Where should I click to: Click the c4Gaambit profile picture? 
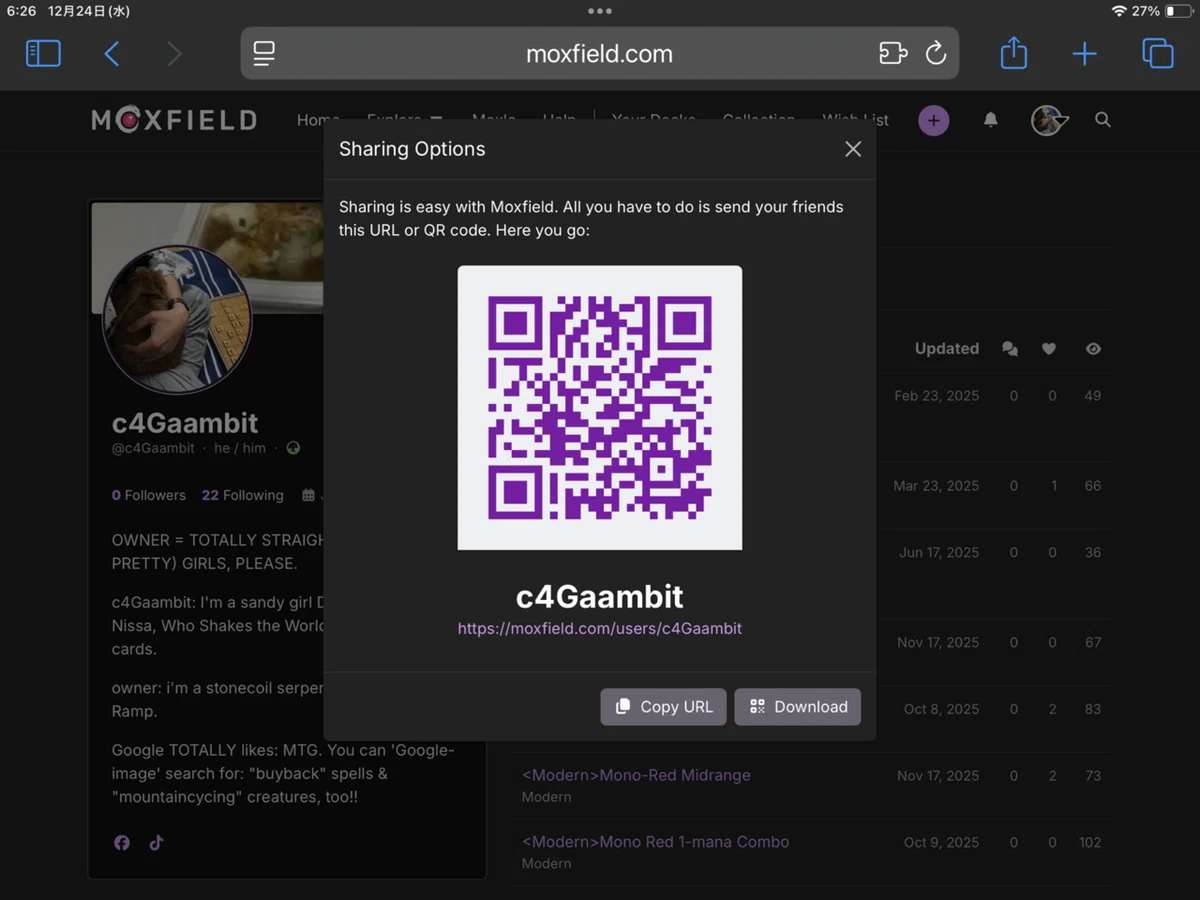pyautogui.click(x=176, y=320)
